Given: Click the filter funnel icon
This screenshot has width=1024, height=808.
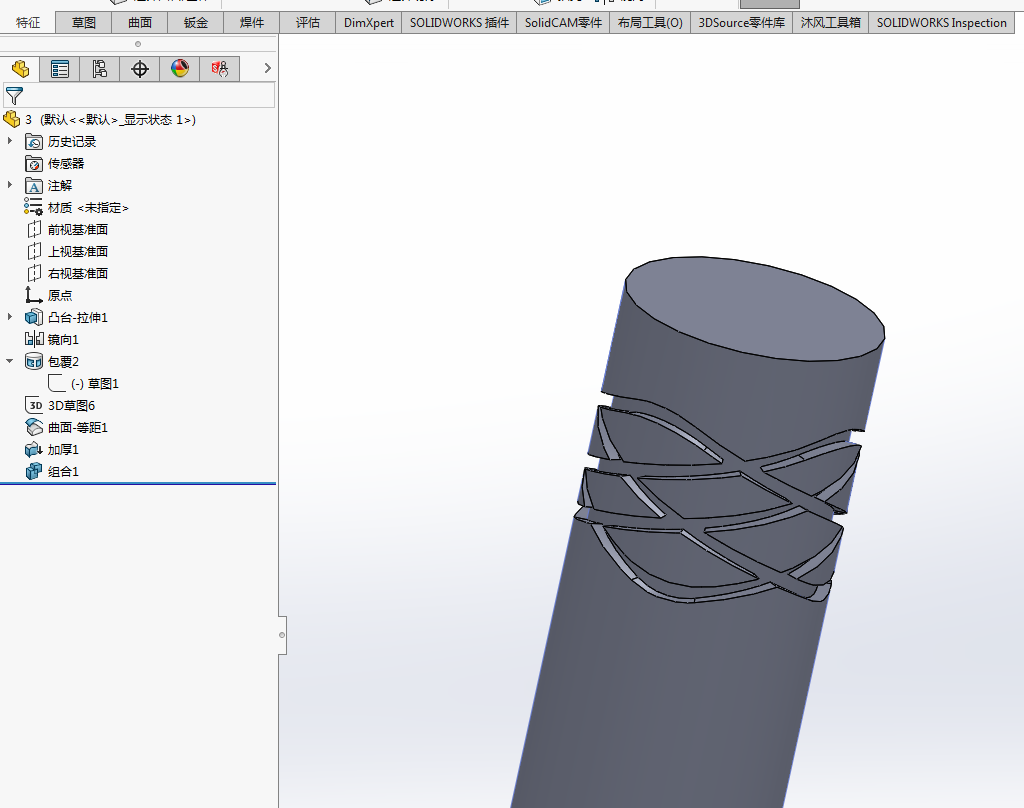Looking at the screenshot, I should 14,96.
